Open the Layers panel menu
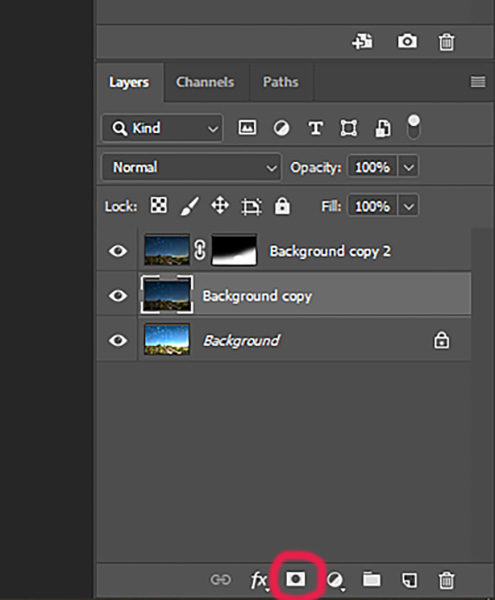The width and height of the screenshot is (495, 600). [478, 82]
